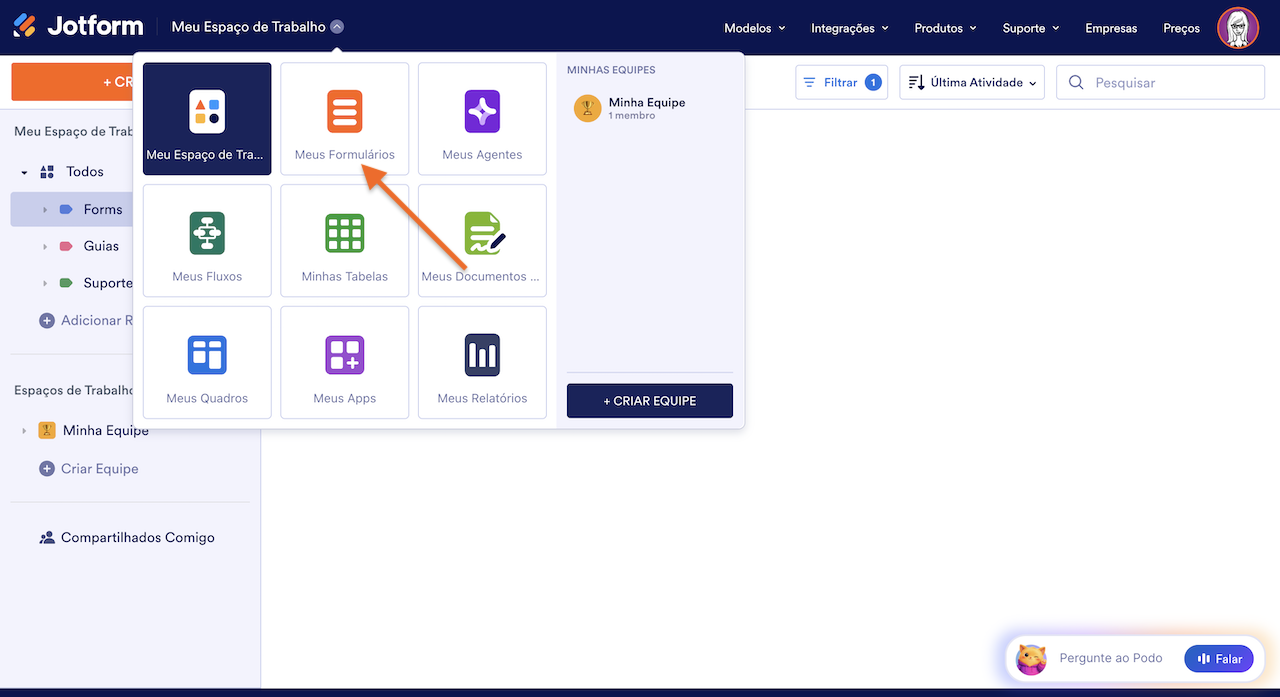Click the Filtrar button
Image resolution: width=1280 pixels, height=697 pixels.
pos(842,83)
